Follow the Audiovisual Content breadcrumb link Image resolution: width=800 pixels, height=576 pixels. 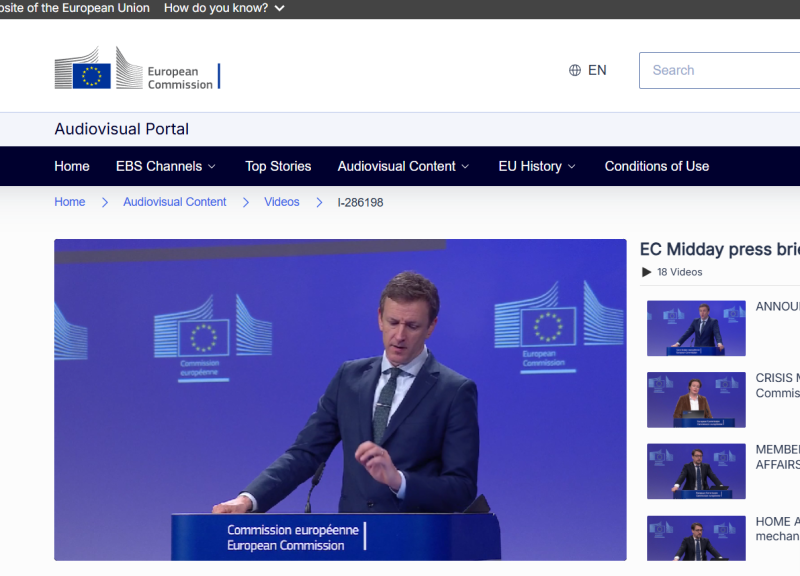[175, 202]
